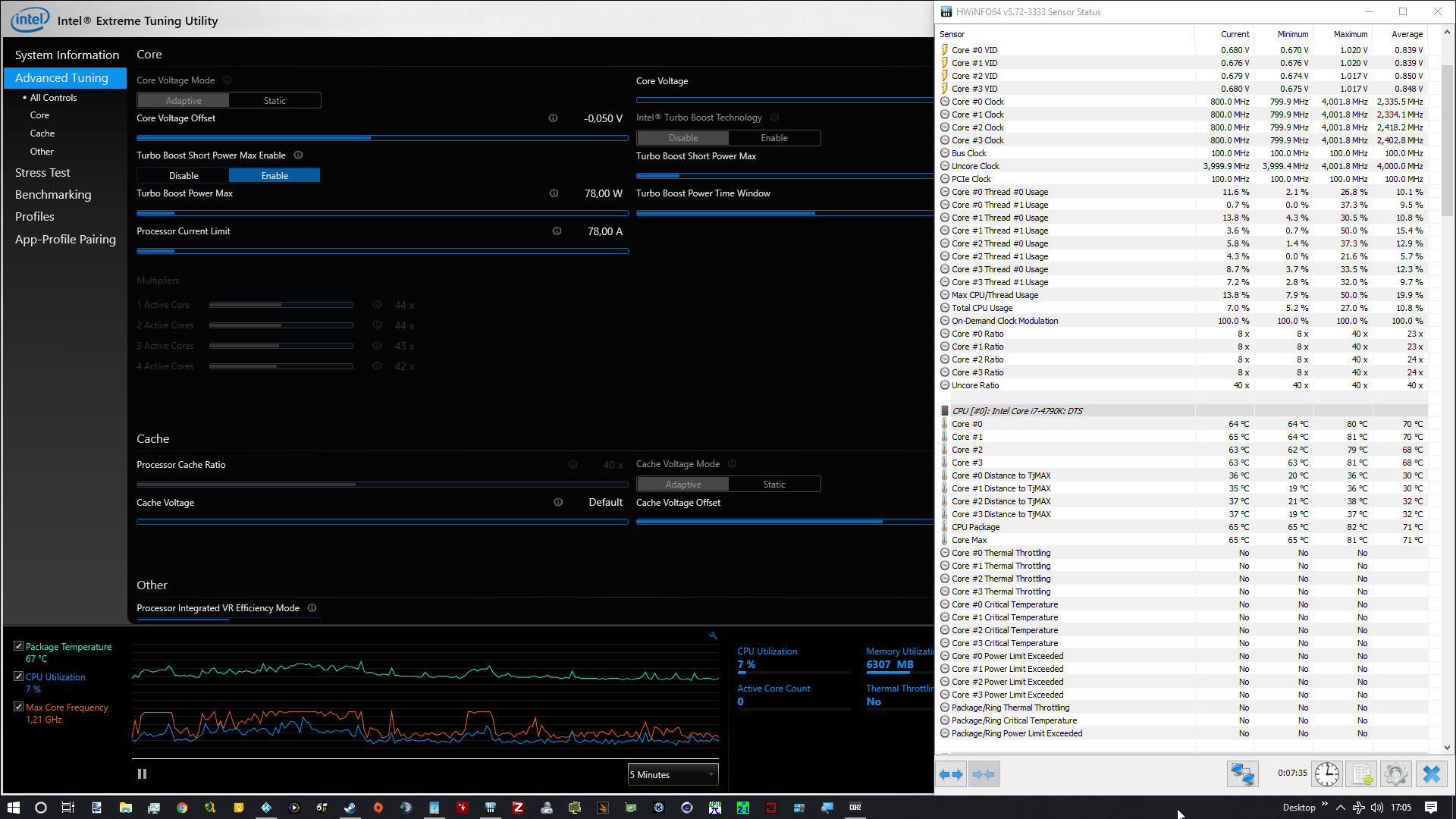The width and height of the screenshot is (1456, 819).
Task: Select the System Information tab
Action: [x=67, y=55]
